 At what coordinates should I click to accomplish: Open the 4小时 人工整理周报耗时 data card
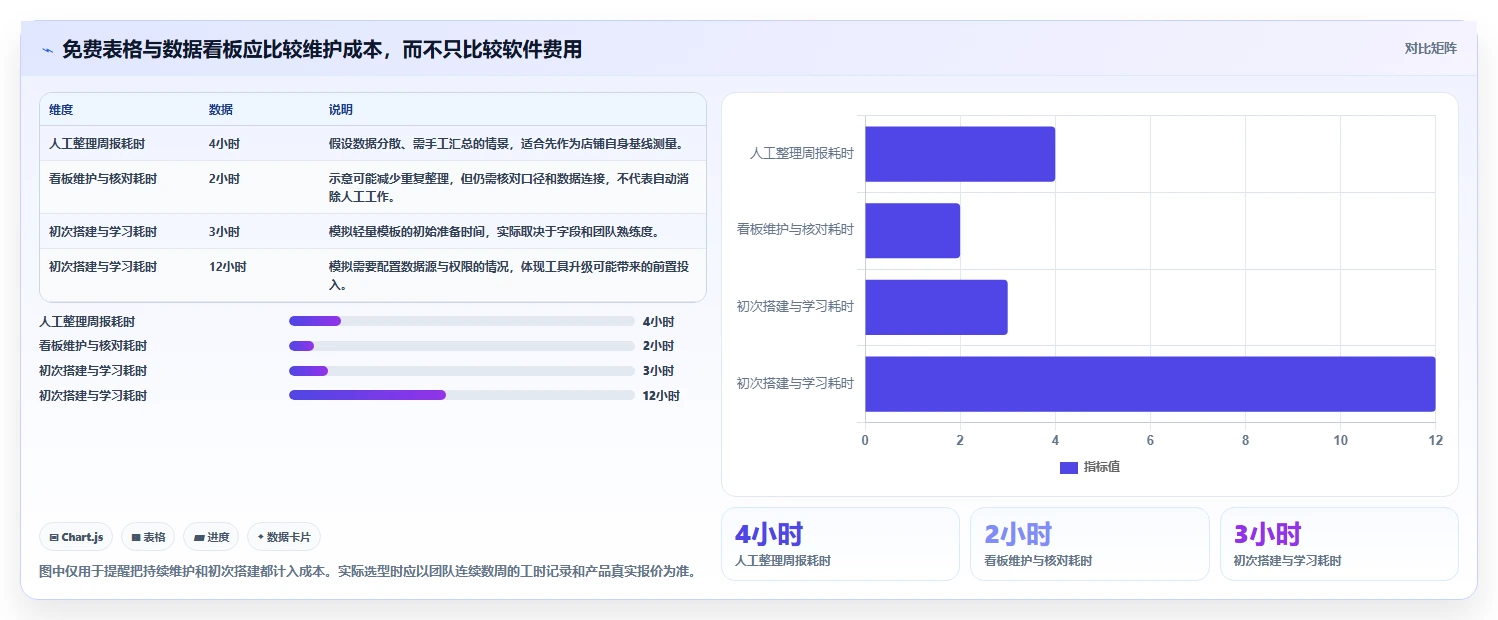(840, 544)
